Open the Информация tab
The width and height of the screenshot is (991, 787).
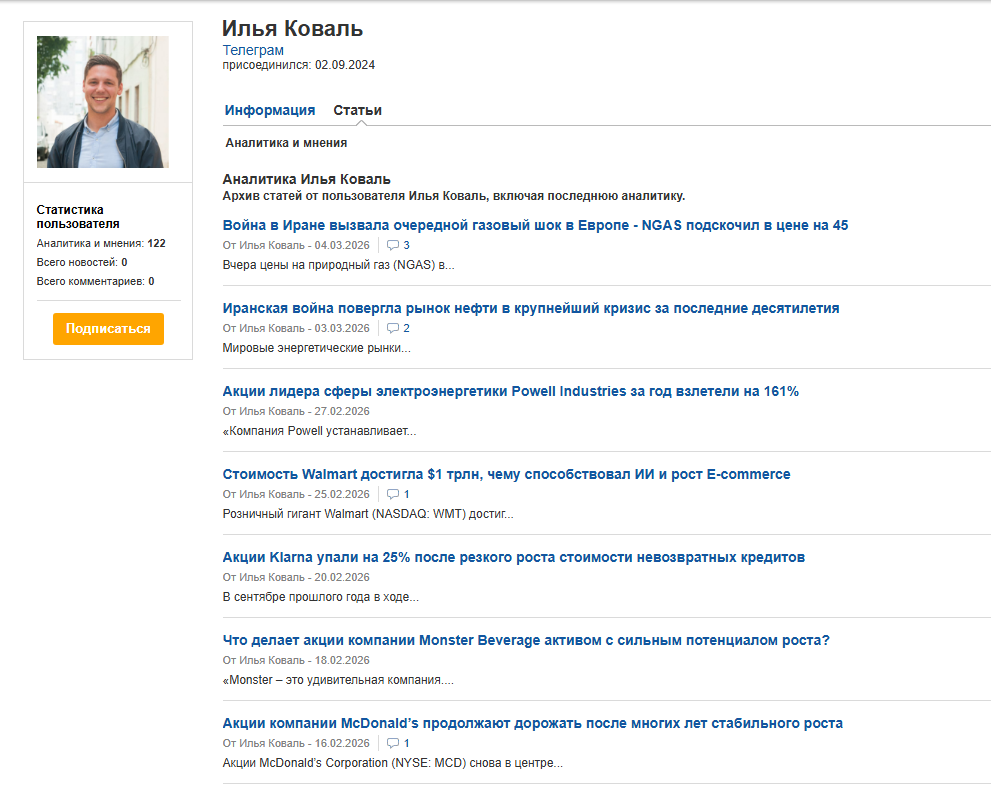click(x=270, y=110)
